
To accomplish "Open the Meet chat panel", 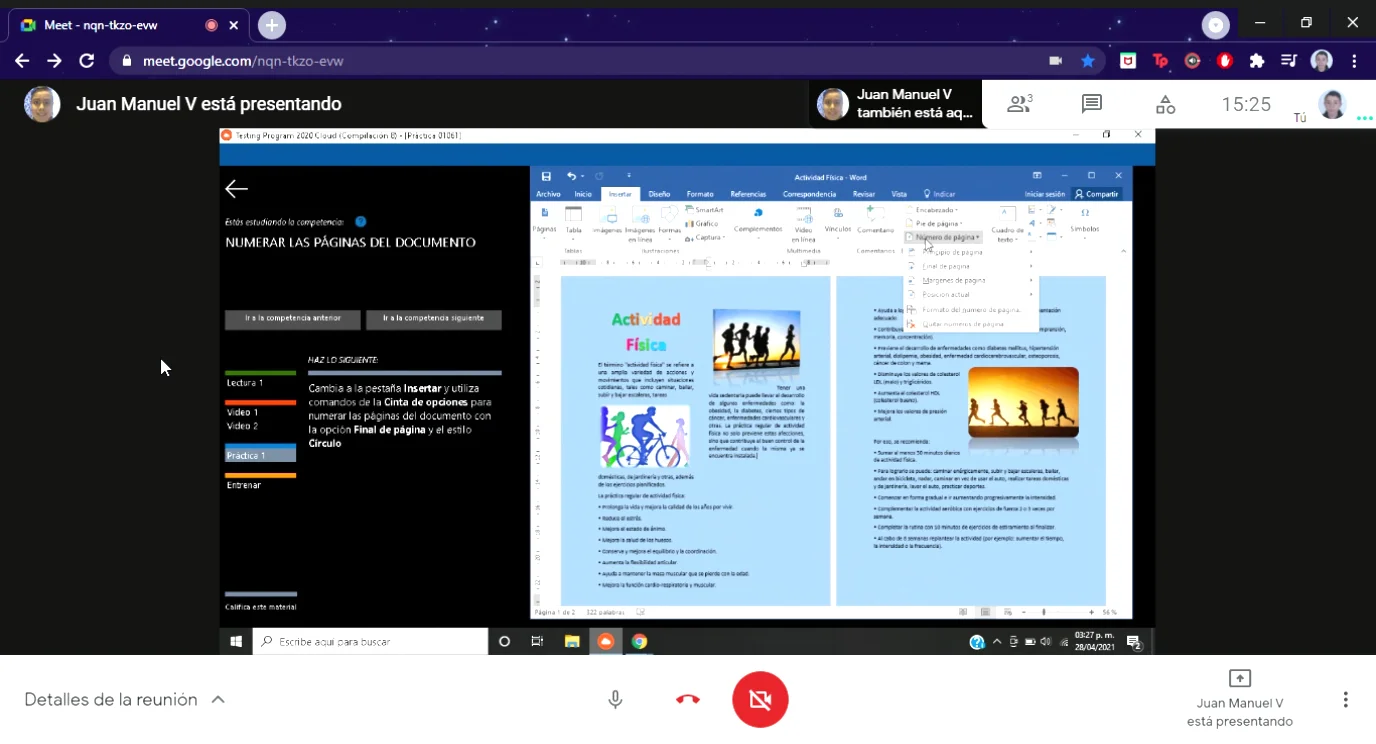I will pos(1092,104).
